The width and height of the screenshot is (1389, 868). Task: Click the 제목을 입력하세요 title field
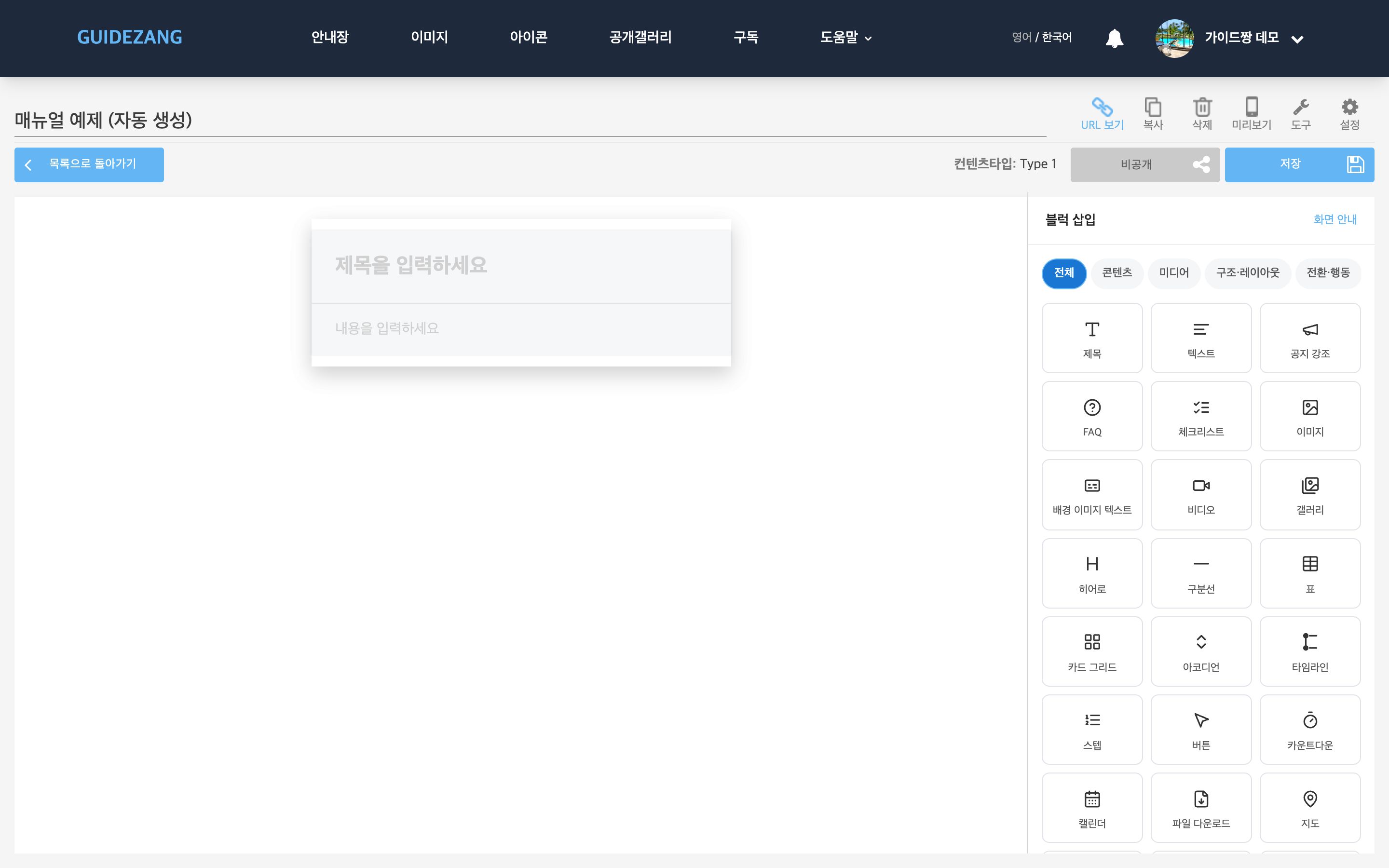pyautogui.click(x=521, y=266)
